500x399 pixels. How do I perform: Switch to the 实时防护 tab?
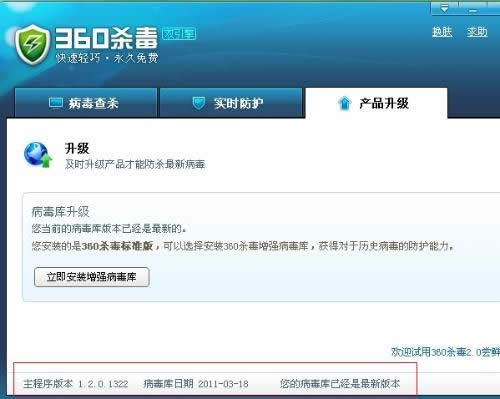tap(231, 103)
